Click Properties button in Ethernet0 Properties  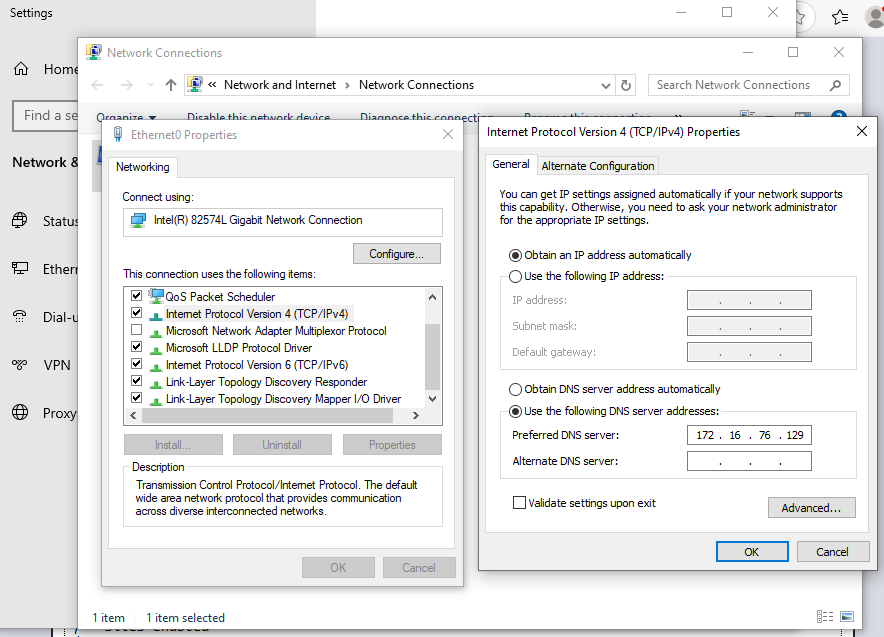click(x=392, y=444)
